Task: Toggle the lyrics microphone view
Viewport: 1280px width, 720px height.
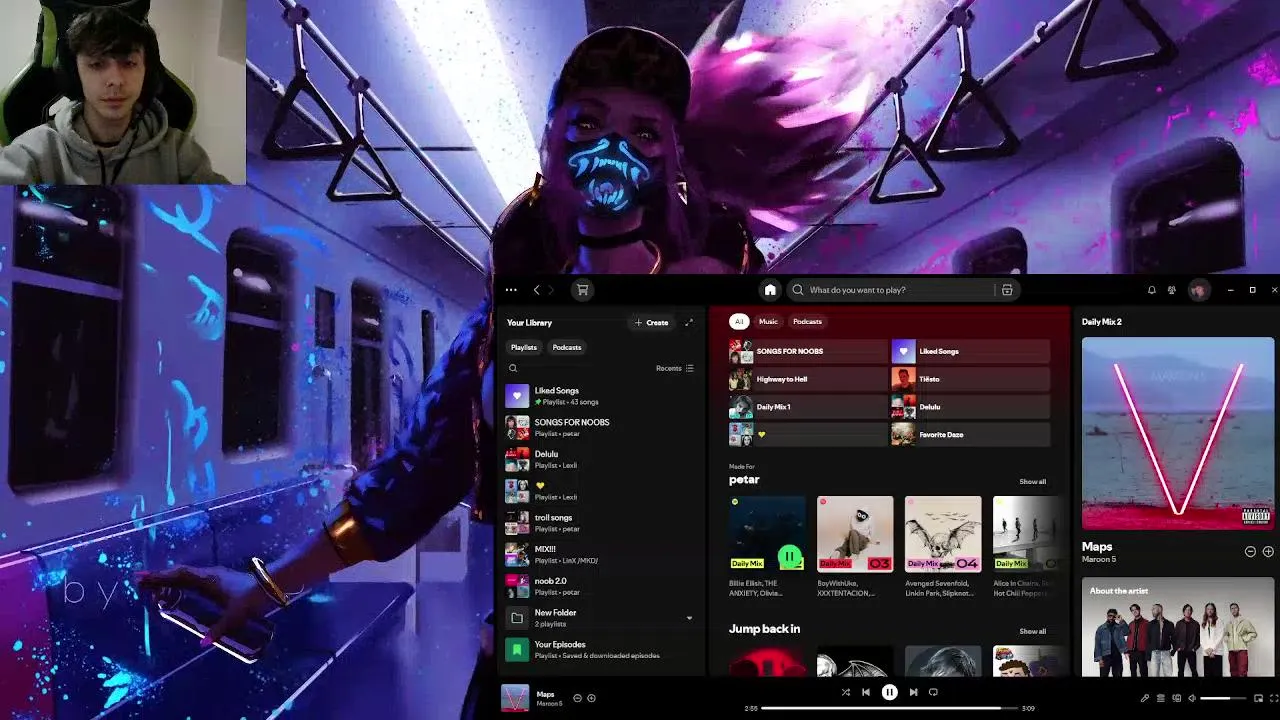Action: (x=1145, y=698)
